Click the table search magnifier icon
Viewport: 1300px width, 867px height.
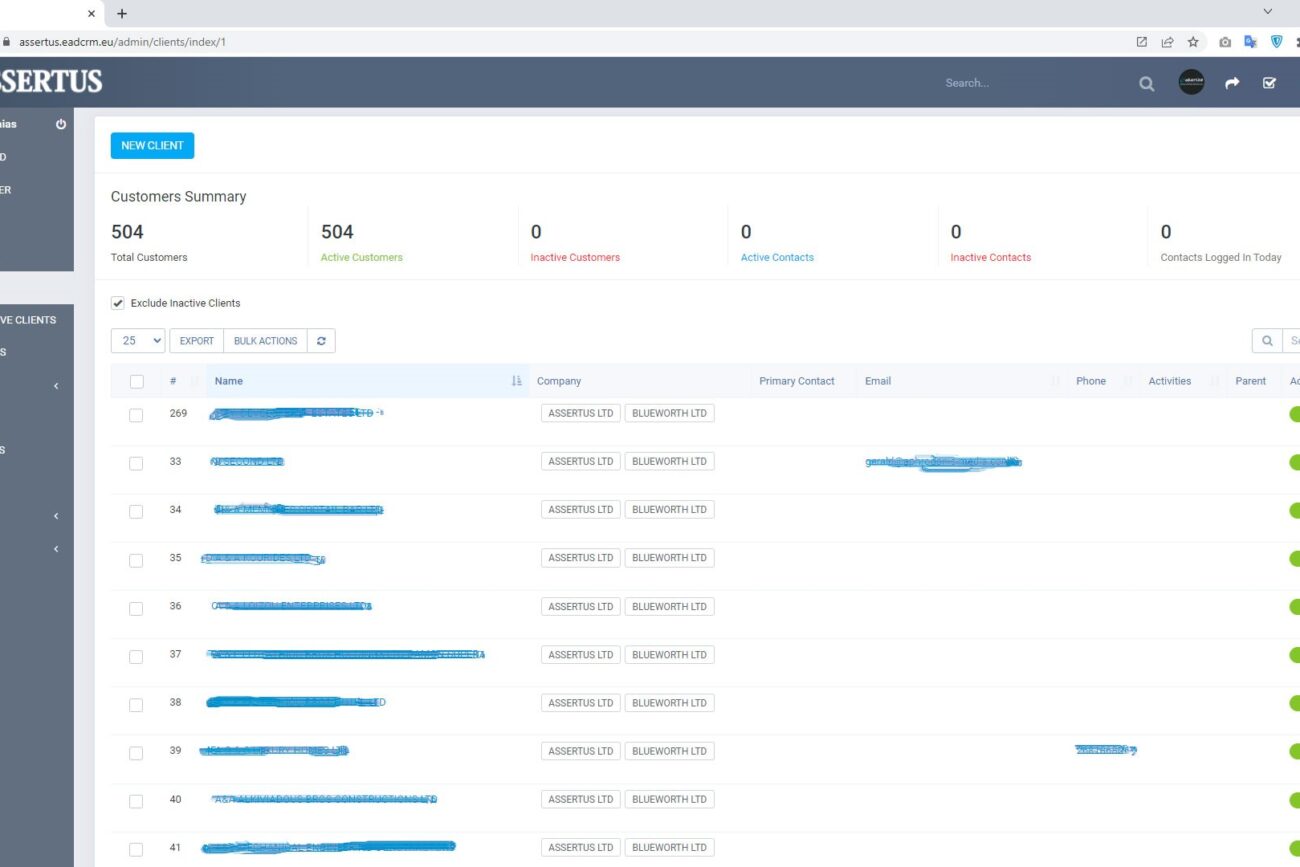click(x=1266, y=341)
